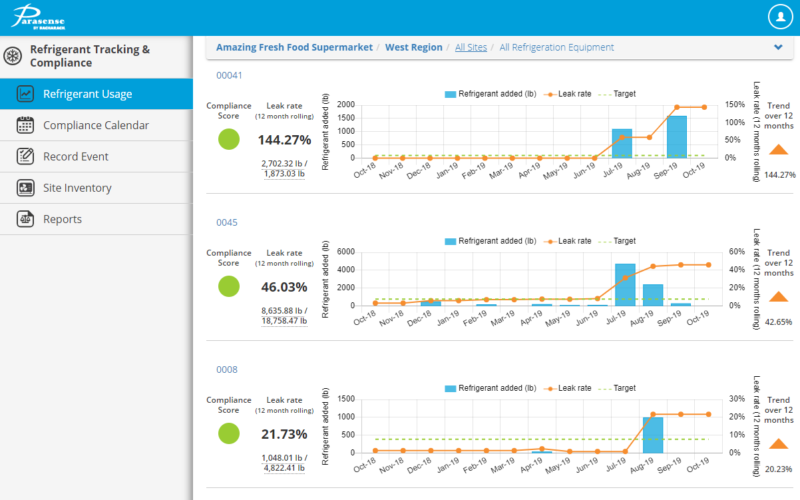Click West Region breadcrumb link
The image size is (800, 500).
(x=413, y=47)
